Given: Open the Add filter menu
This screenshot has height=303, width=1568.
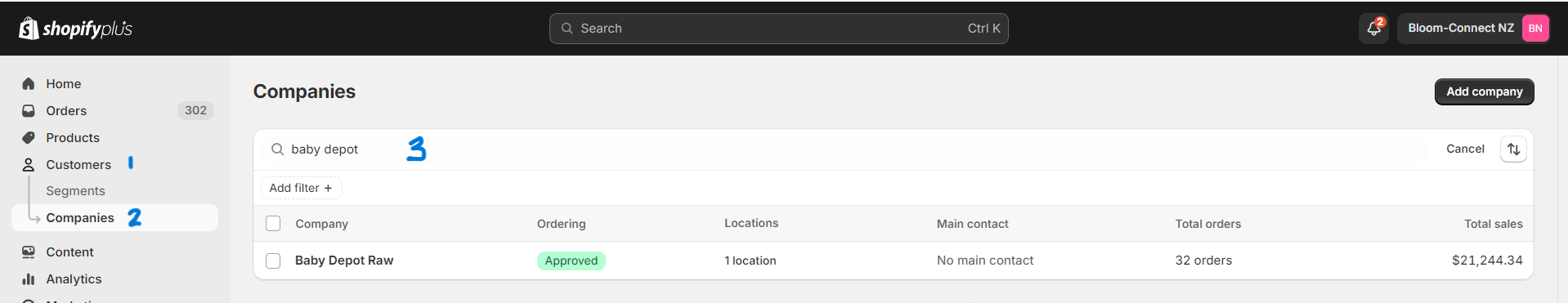Looking at the screenshot, I should [x=301, y=188].
